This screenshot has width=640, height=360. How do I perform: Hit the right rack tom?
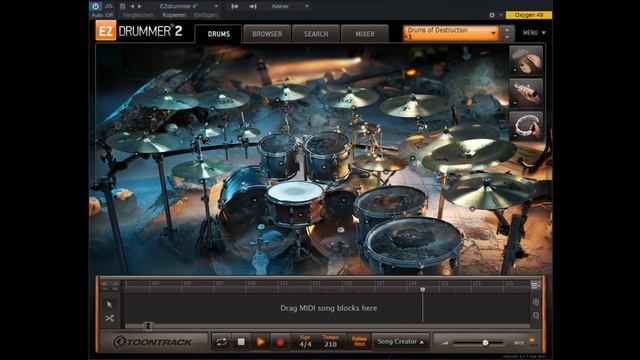328,155
